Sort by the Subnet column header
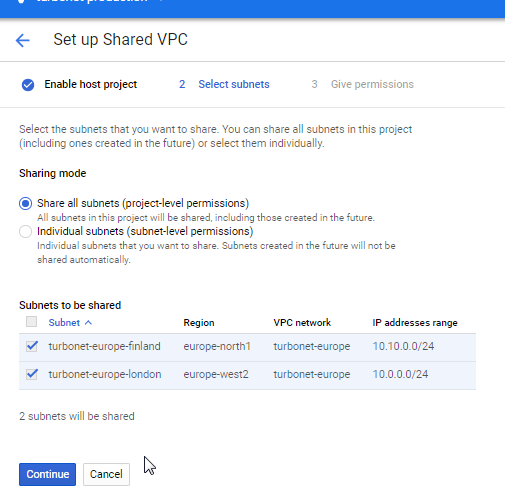Viewport: 505px width, 500px height. [x=64, y=323]
